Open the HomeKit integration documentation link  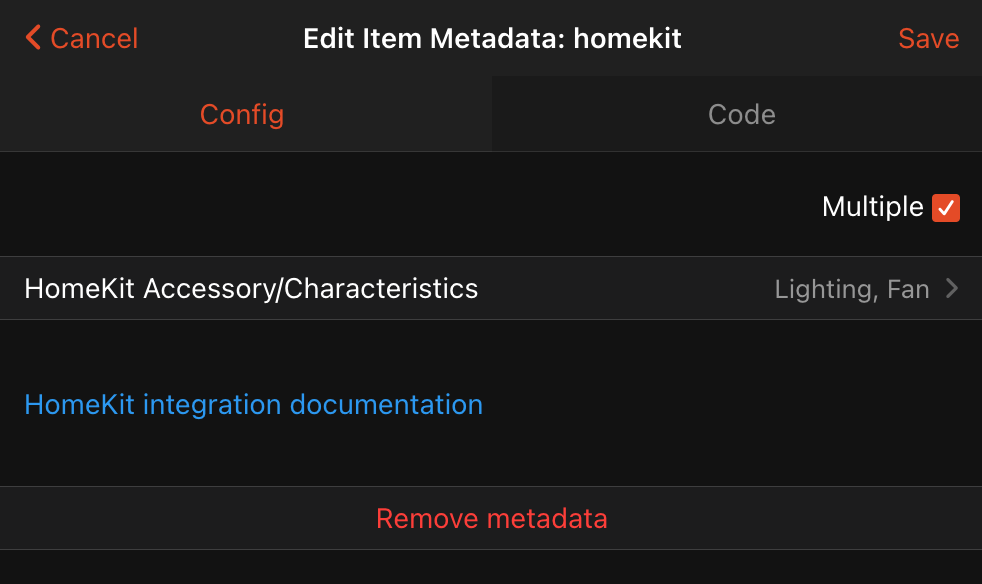click(x=253, y=404)
